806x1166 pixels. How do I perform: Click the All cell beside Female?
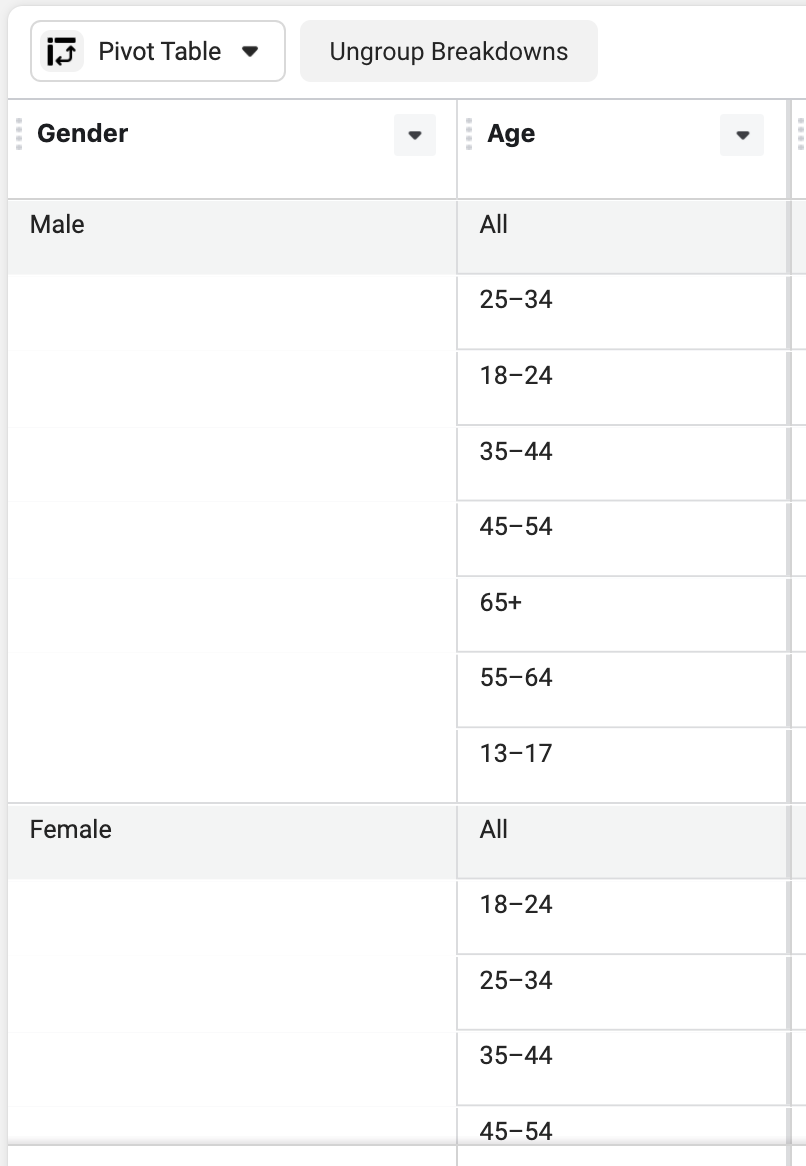[494, 830]
